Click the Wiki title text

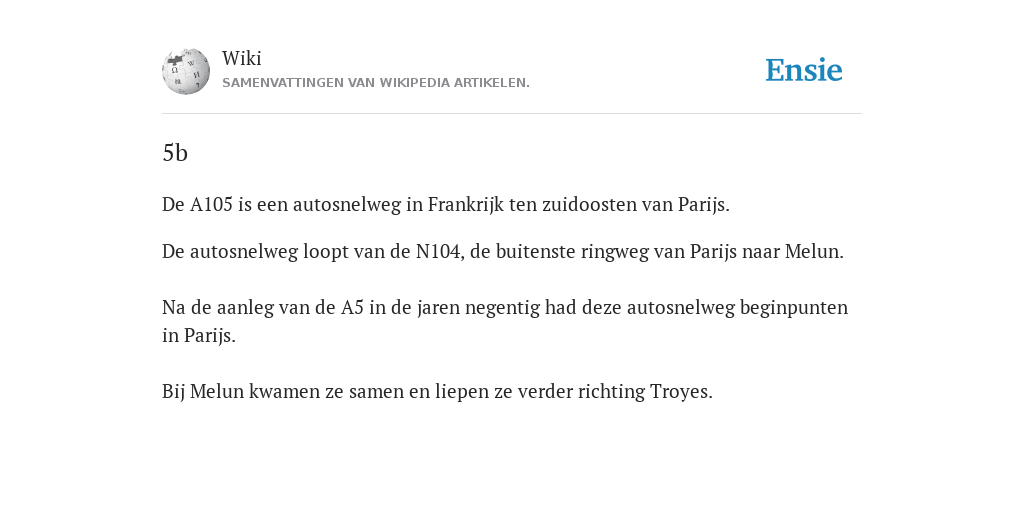242,58
